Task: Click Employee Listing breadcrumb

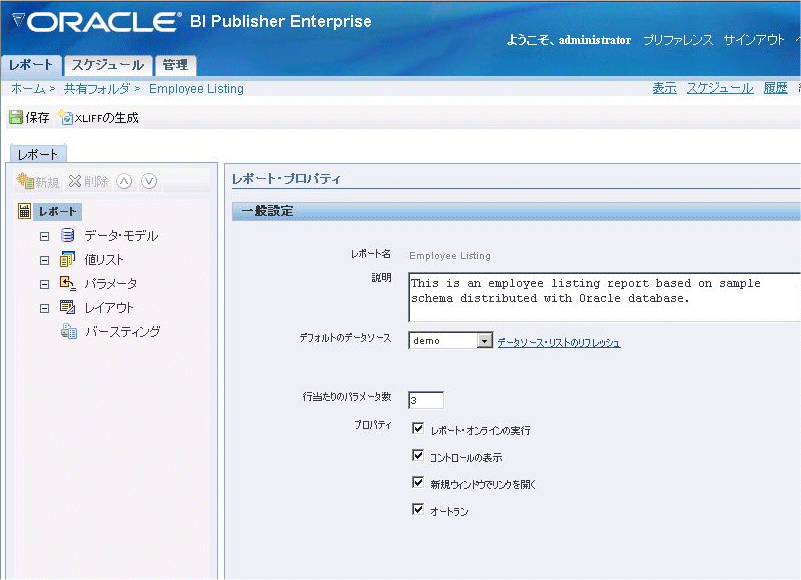Action: point(196,89)
